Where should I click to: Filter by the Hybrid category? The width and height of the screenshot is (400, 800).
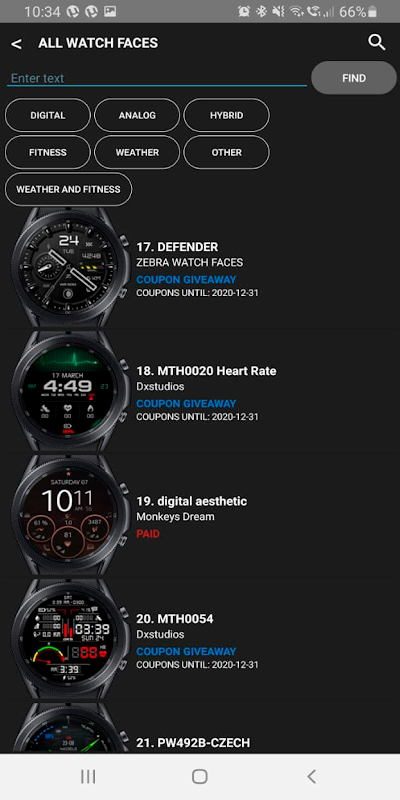click(x=226, y=115)
